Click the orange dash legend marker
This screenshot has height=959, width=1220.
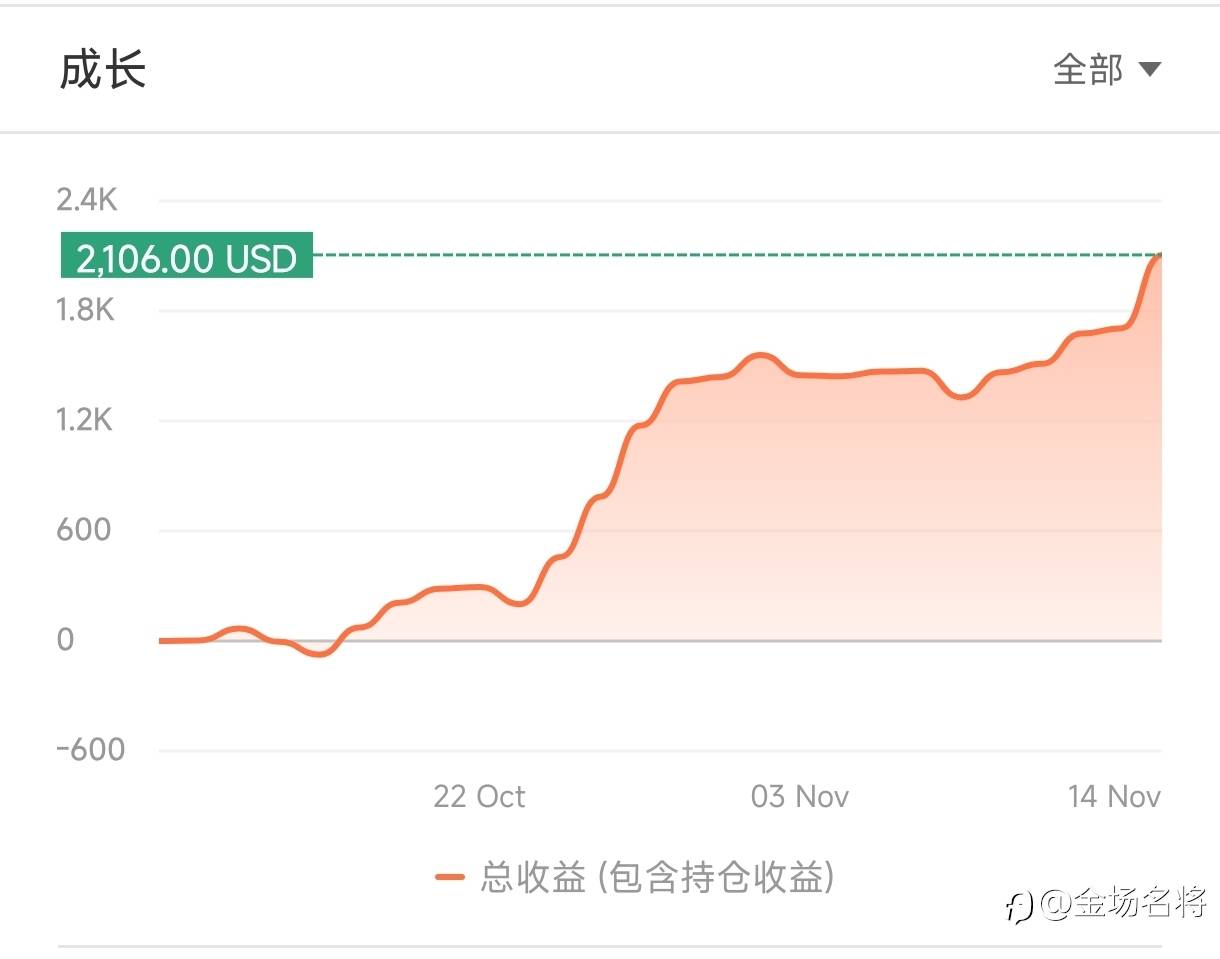click(x=450, y=878)
